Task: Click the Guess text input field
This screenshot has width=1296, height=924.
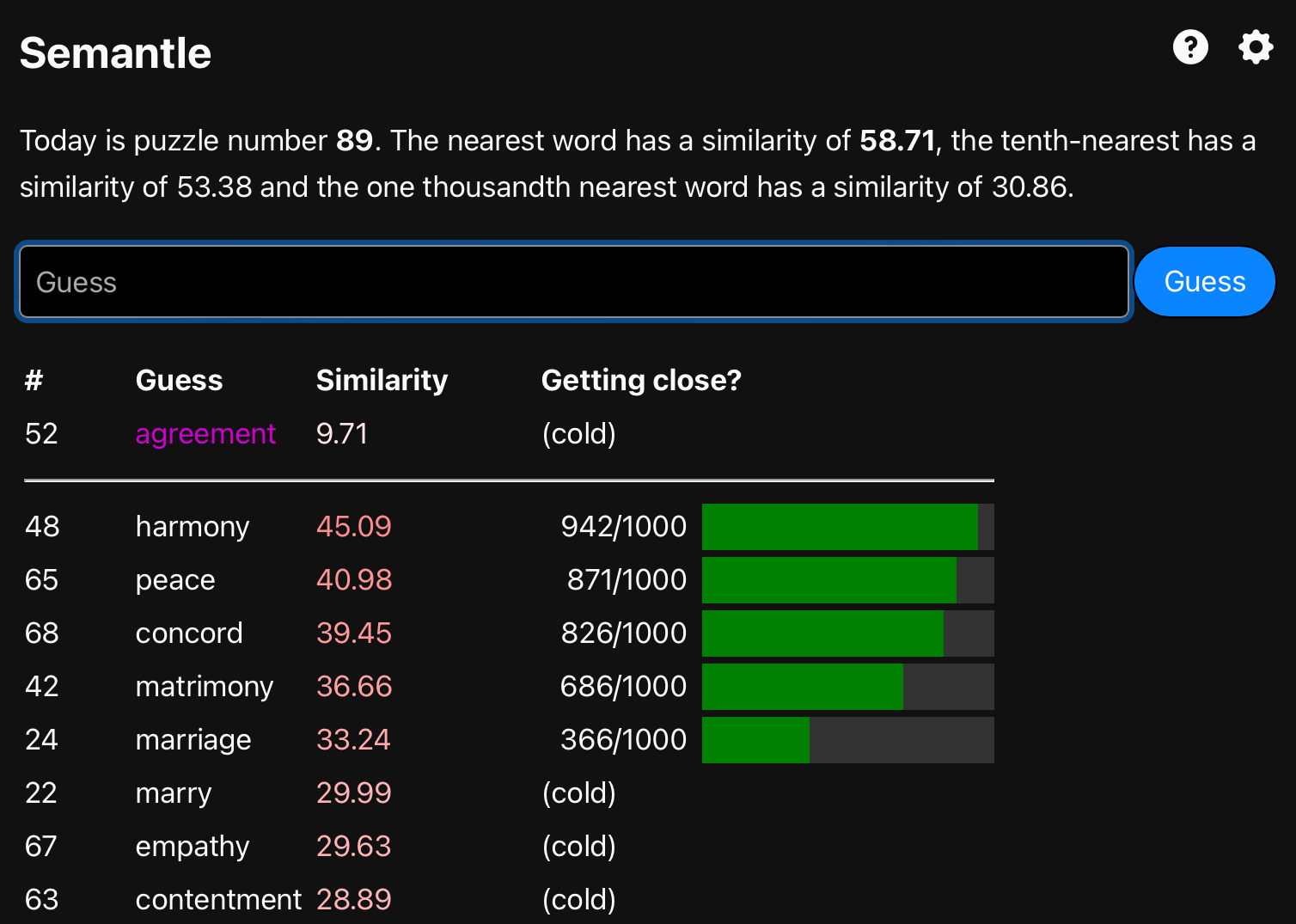Action: coord(574,282)
